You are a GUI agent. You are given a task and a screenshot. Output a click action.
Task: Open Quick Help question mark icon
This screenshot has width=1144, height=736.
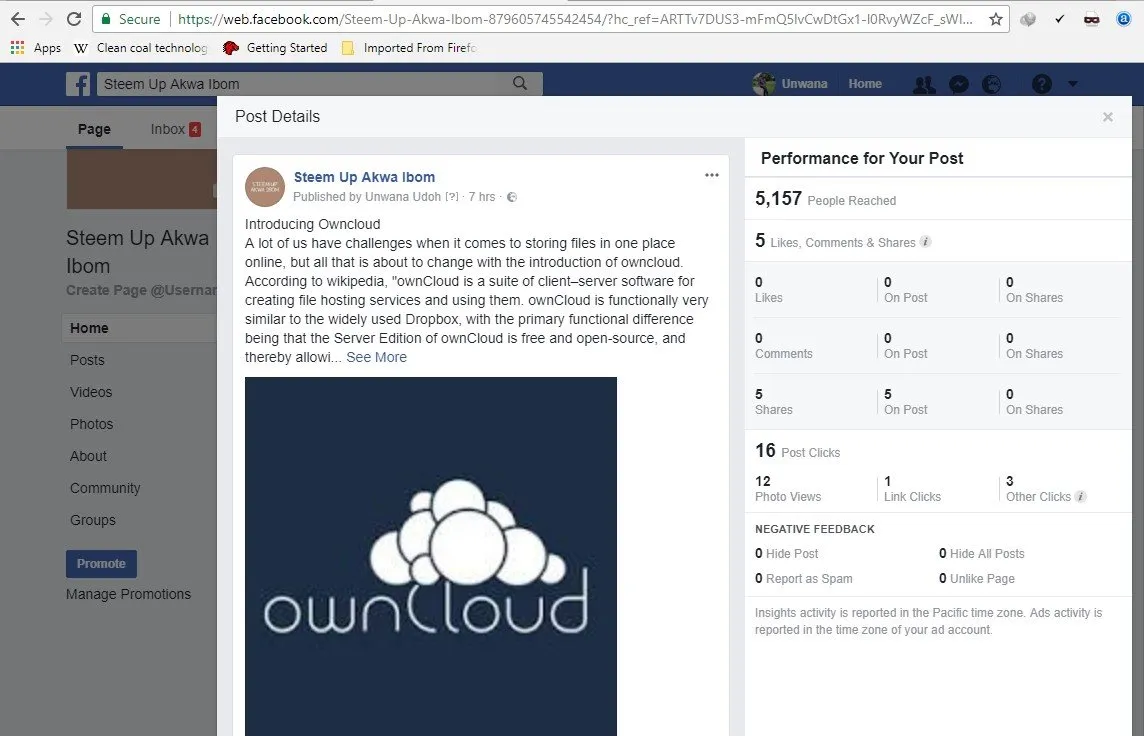pos(1042,85)
